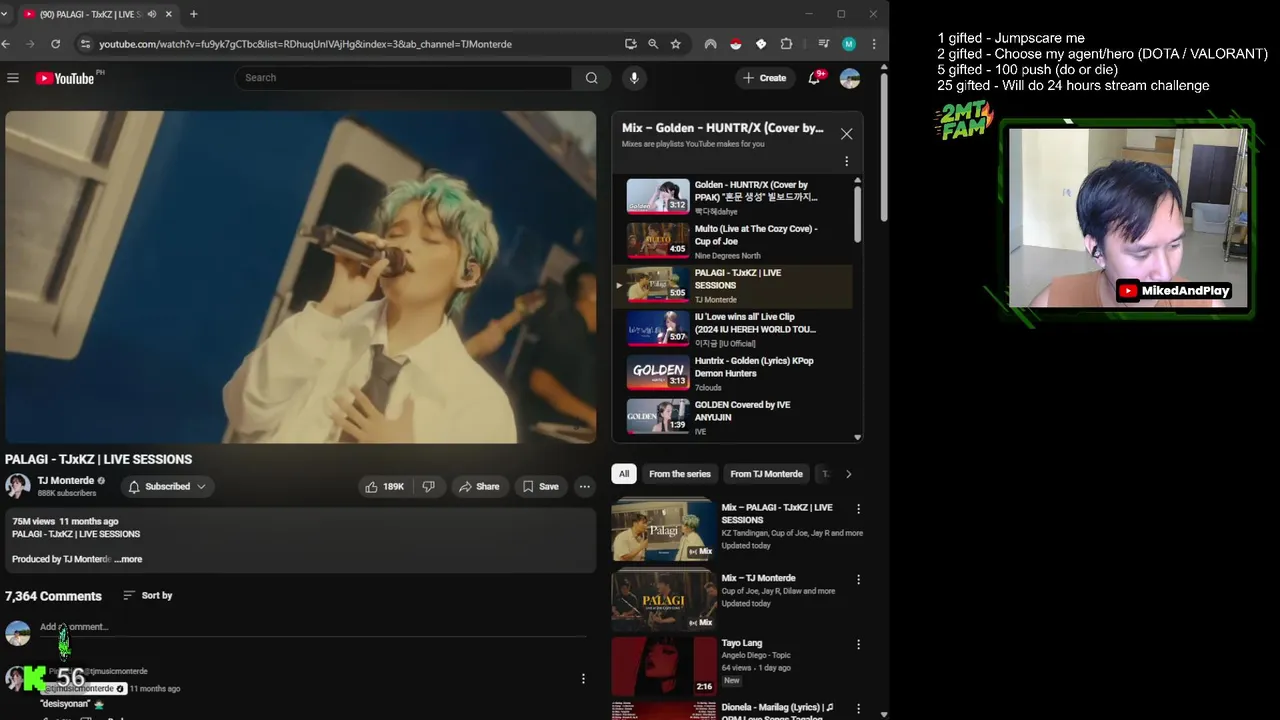Dislike the video
The height and width of the screenshot is (720, 1280).
pyautogui.click(x=428, y=487)
